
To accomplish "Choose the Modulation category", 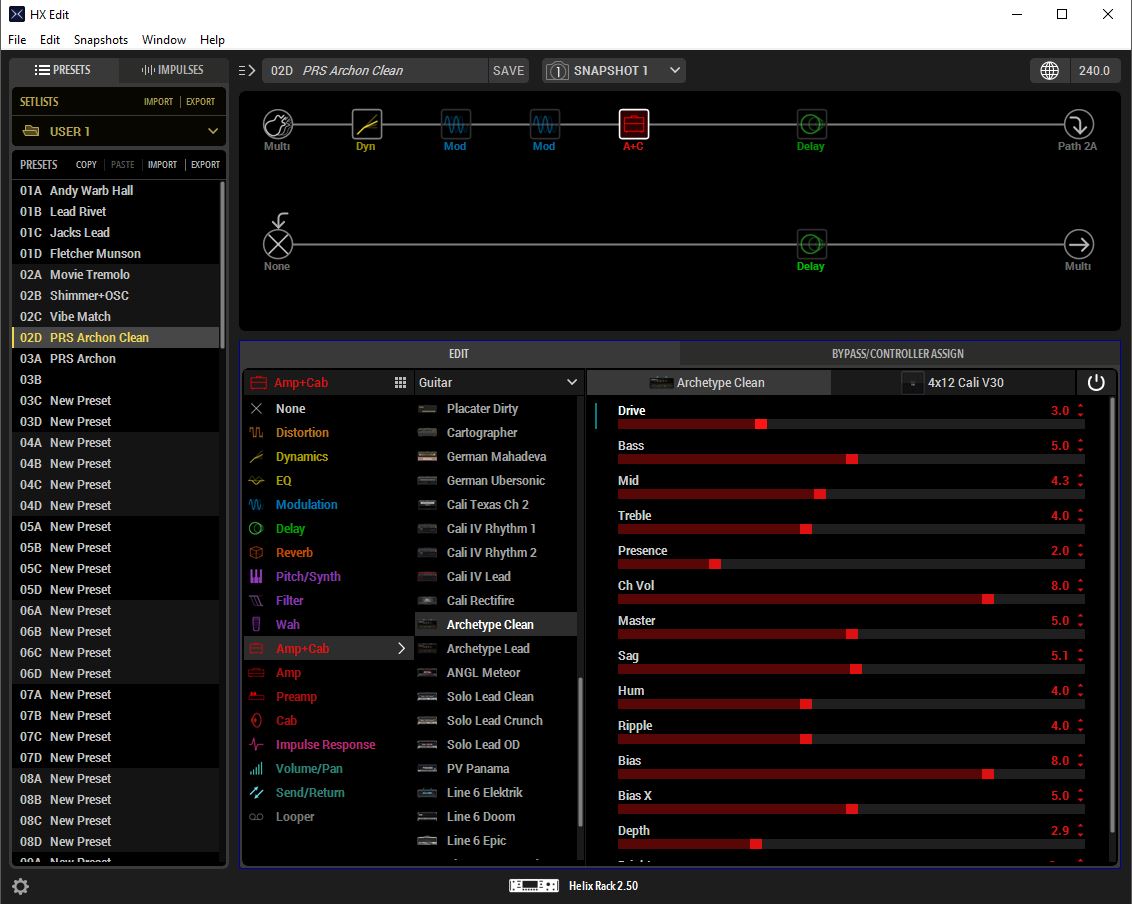I will (x=328, y=504).
